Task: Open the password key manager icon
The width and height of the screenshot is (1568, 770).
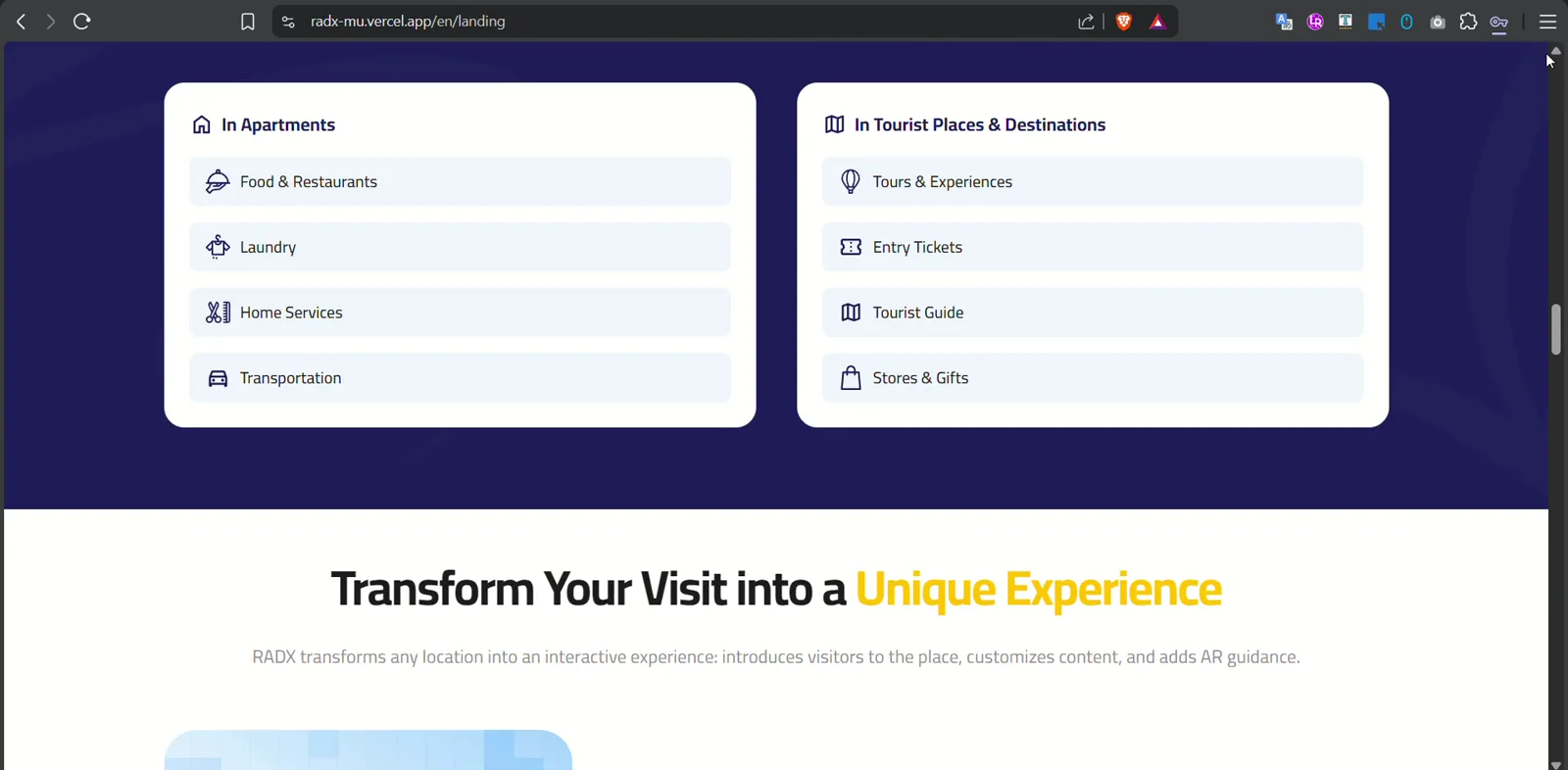Action: pos(1499,23)
